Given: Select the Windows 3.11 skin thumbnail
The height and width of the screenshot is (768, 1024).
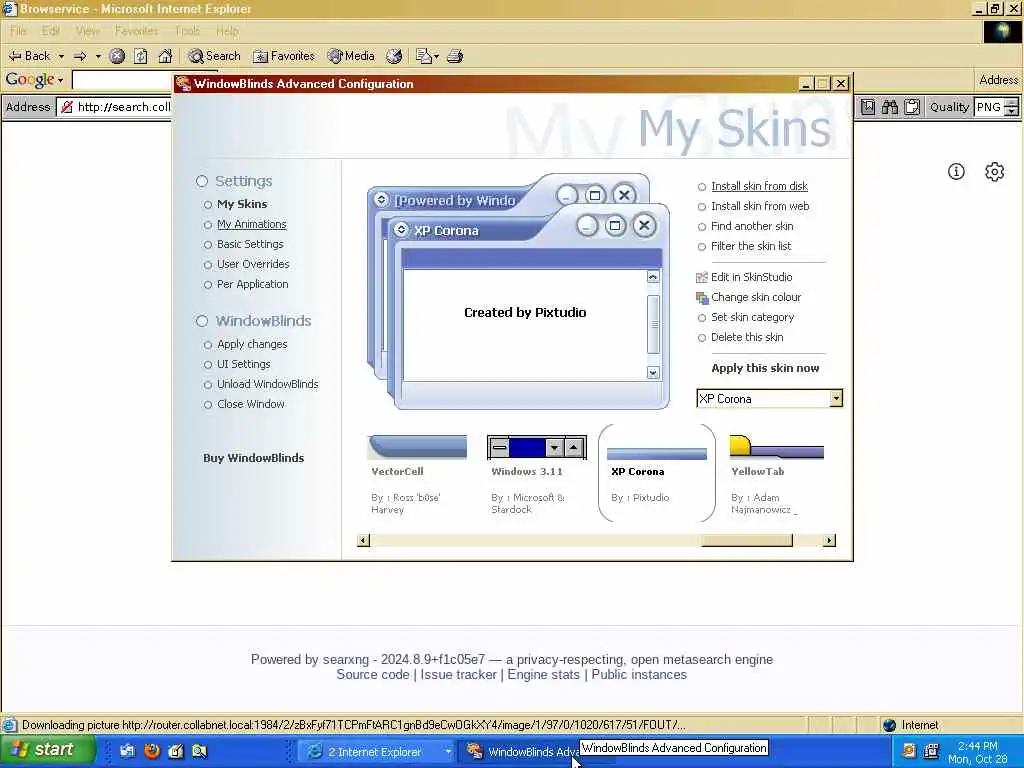Looking at the screenshot, I should click(x=536, y=448).
